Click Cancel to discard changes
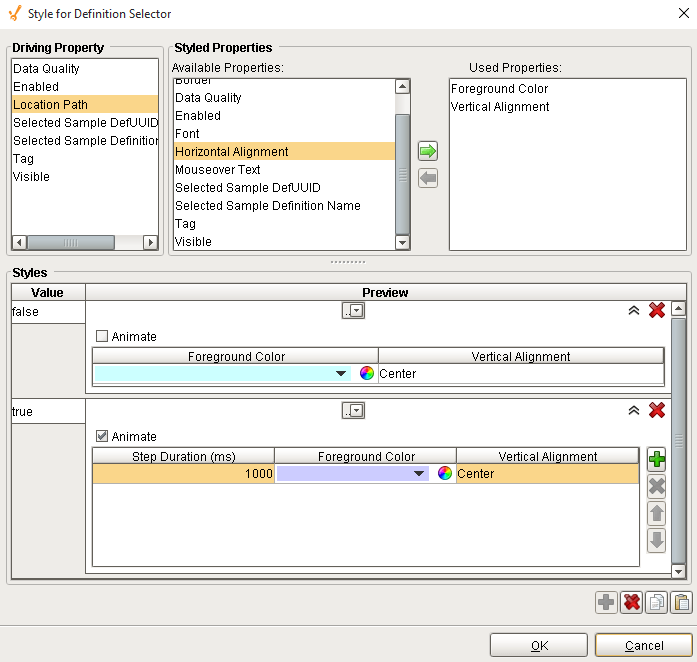Viewport: 697px width, 662px height. pyautogui.click(x=644, y=645)
